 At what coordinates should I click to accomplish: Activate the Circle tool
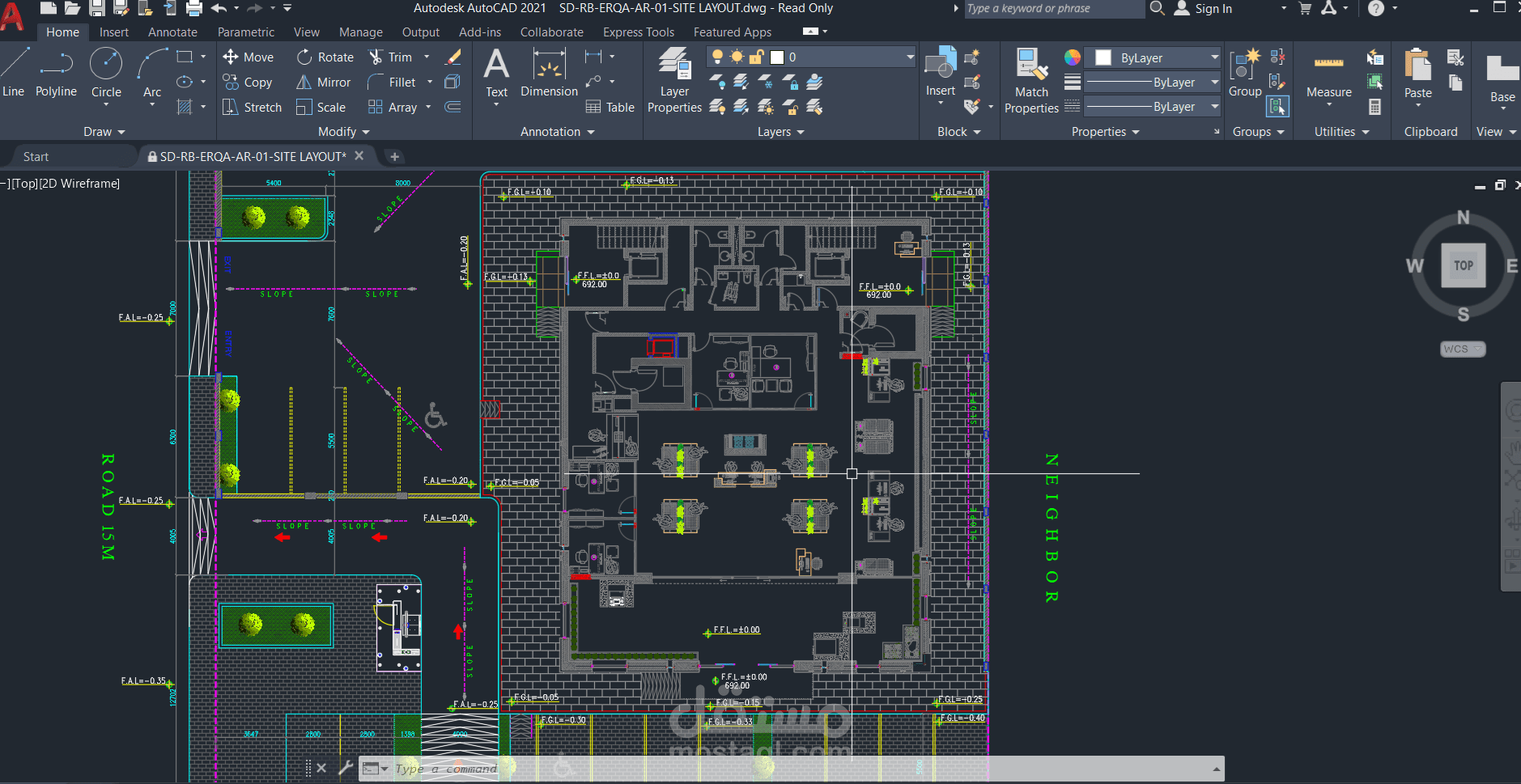click(x=106, y=72)
